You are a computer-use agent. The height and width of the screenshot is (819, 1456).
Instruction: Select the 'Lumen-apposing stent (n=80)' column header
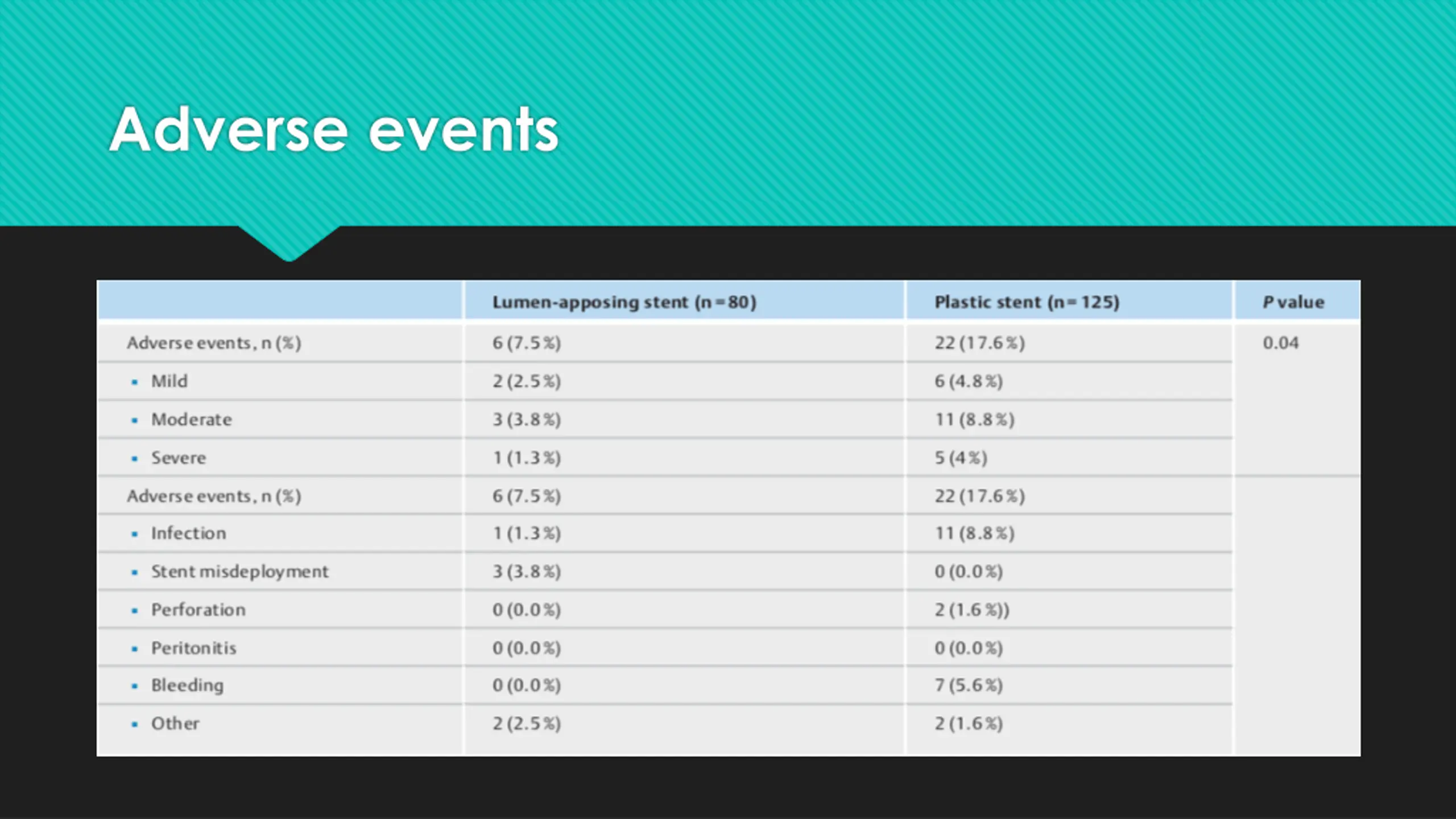(x=624, y=302)
